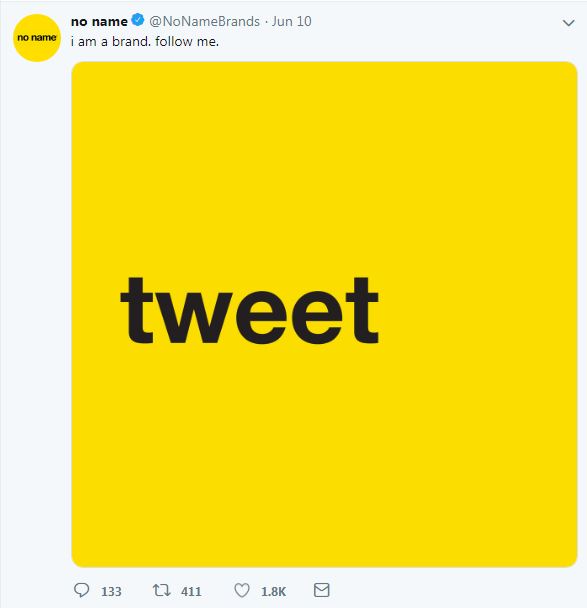This screenshot has height=608, width=587.
Task: Send tweet via the envelope message icon
Action: click(321, 590)
